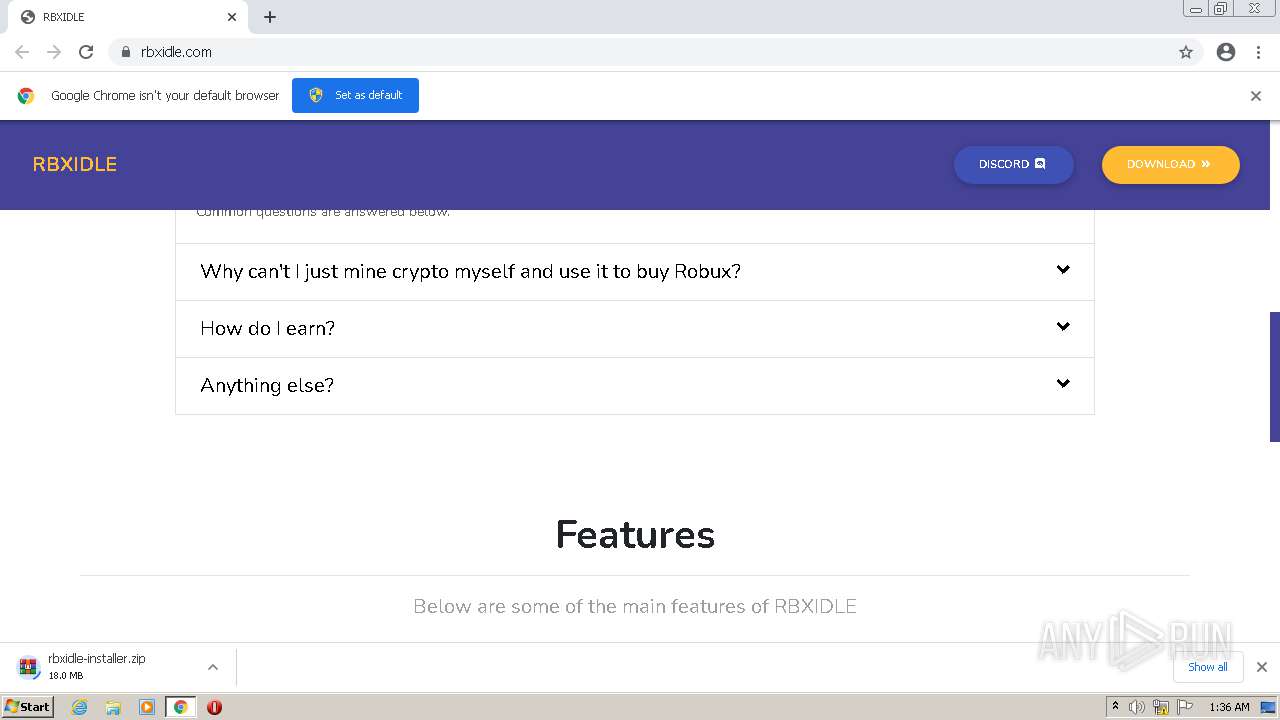Click the "main features of RBXIDLE" subtitle text
The width and height of the screenshot is (1280, 720).
pos(635,606)
